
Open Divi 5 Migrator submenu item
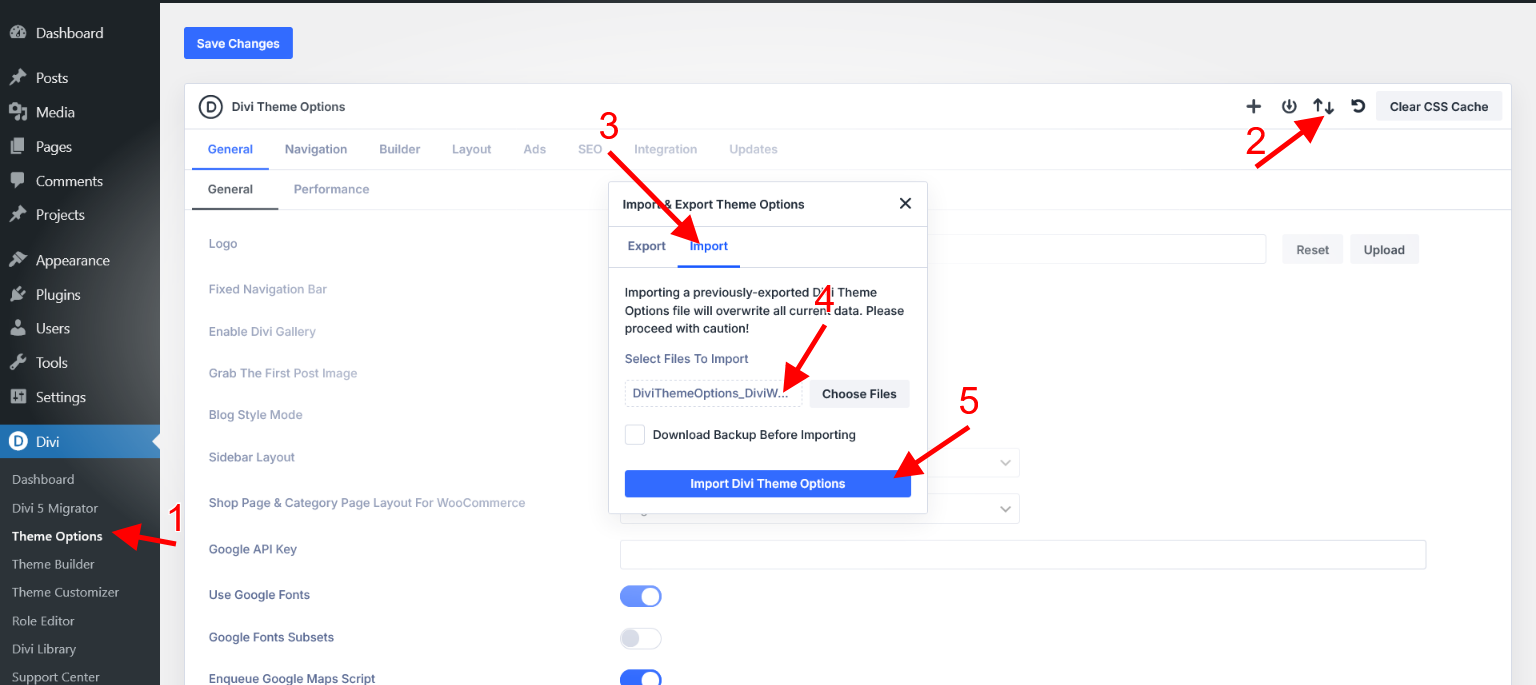pyautogui.click(x=55, y=508)
